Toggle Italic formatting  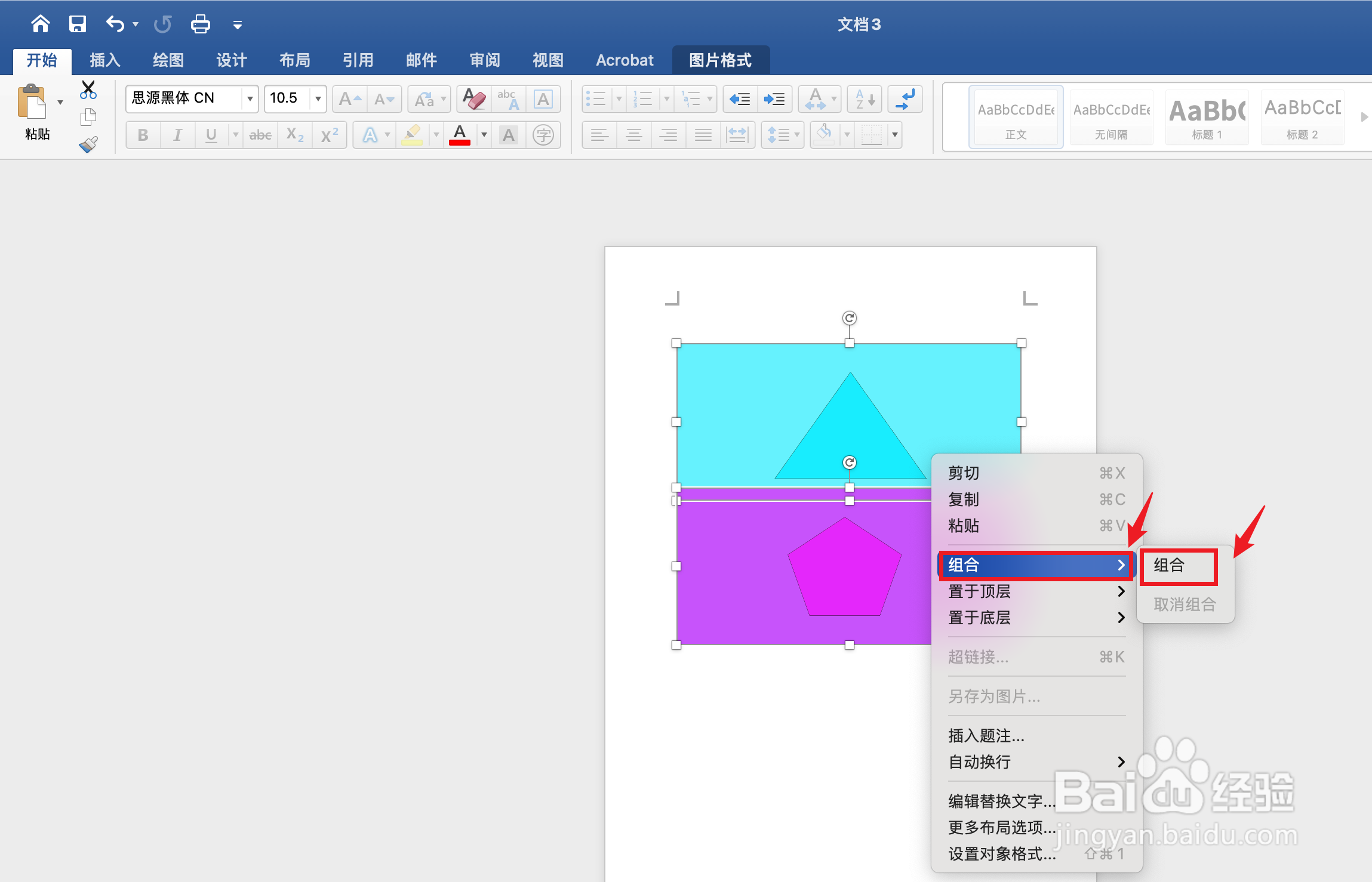click(177, 135)
